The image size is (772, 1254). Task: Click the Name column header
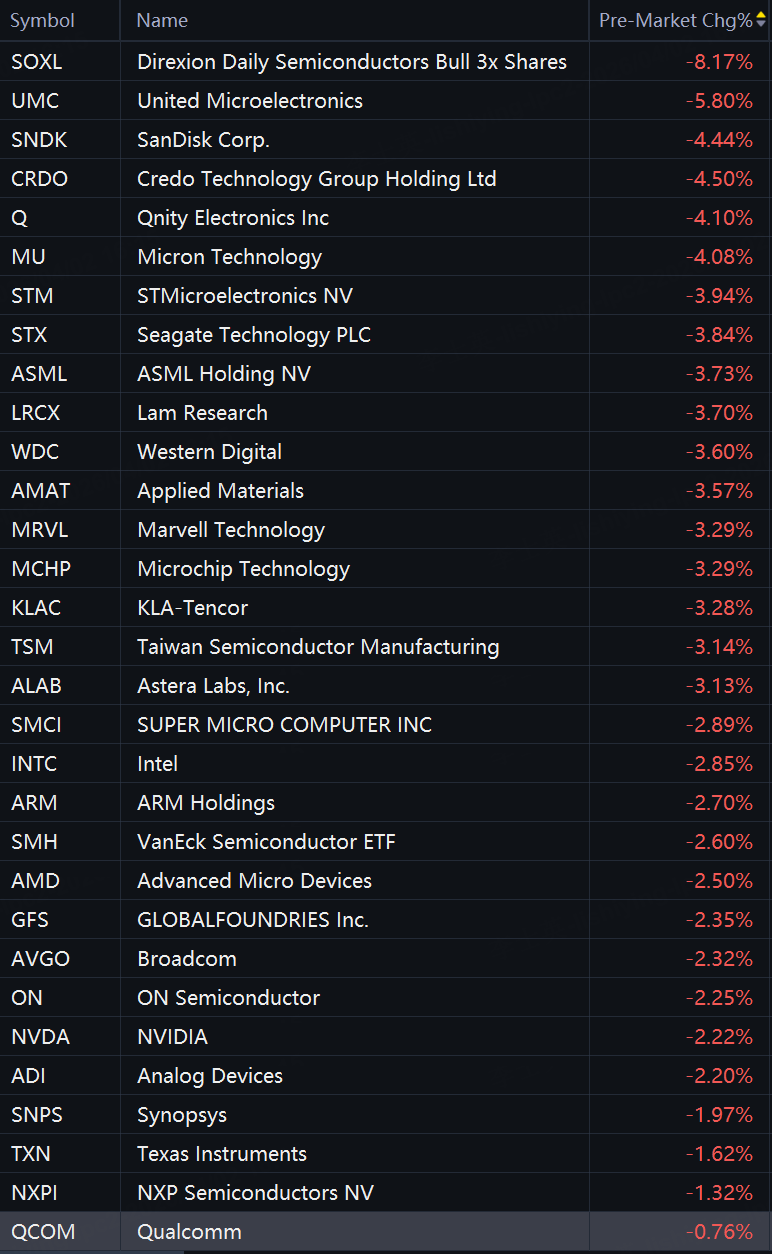pyautogui.click(x=162, y=20)
